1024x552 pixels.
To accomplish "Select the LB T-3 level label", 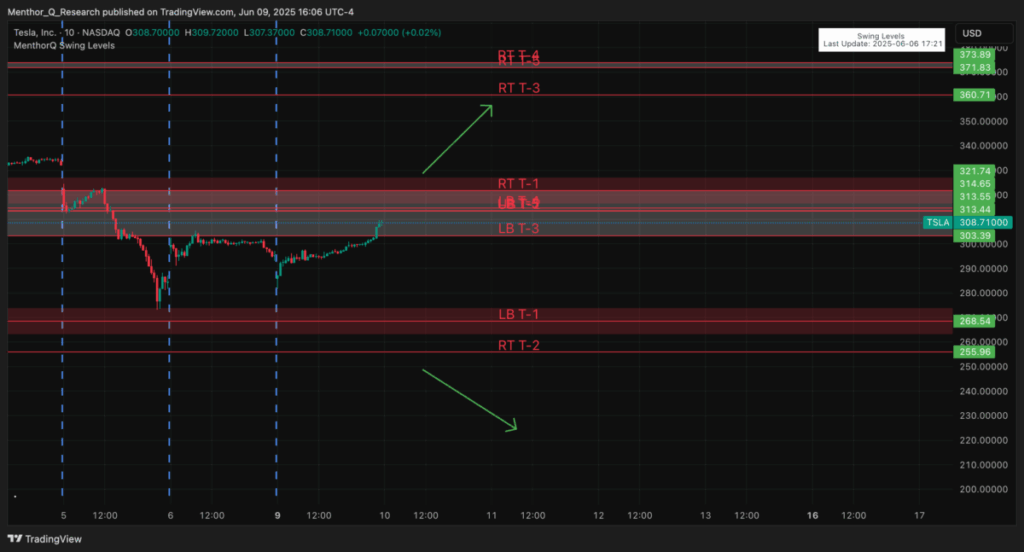I will pos(519,229).
